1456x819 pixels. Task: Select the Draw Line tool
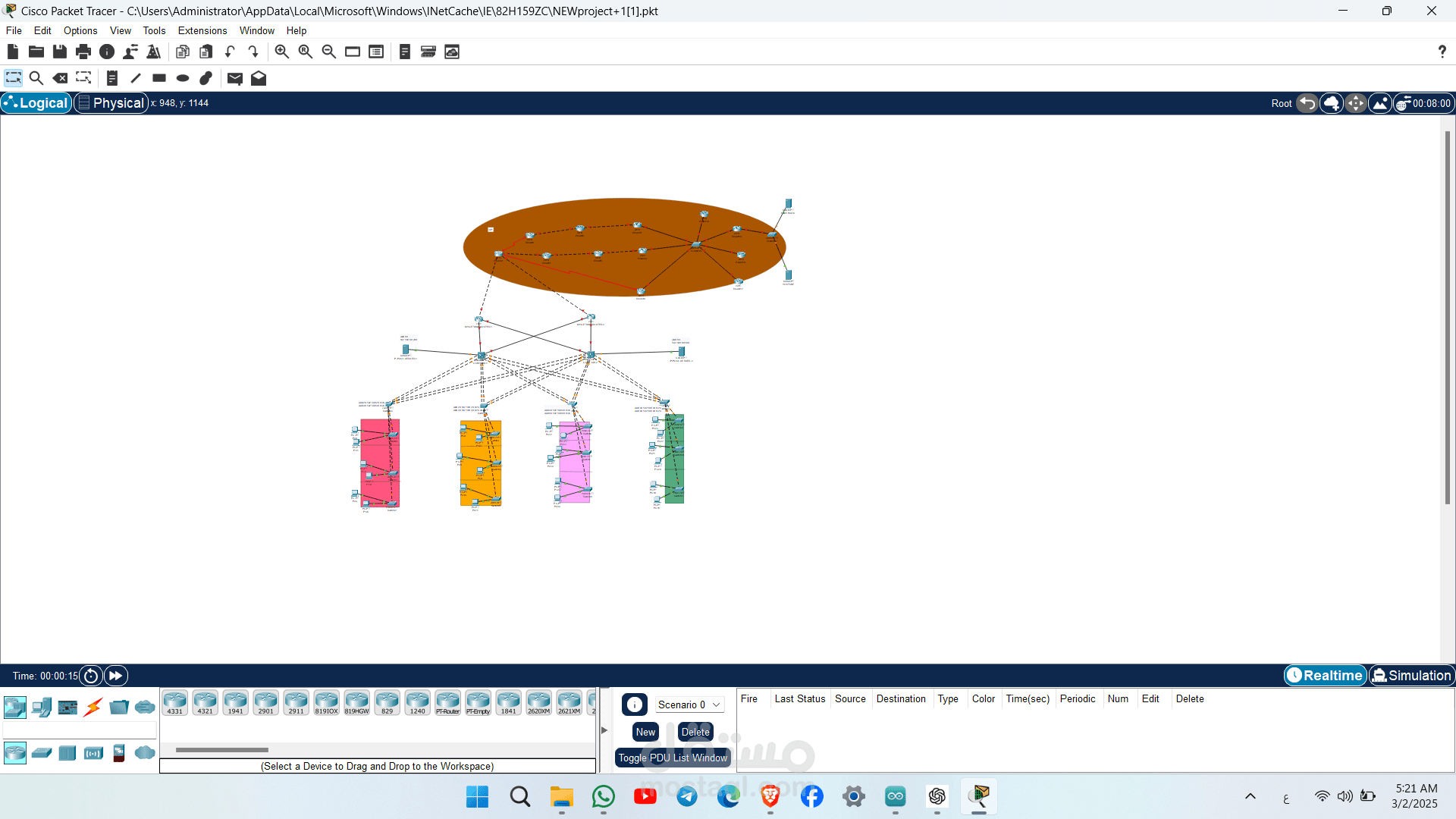136,78
